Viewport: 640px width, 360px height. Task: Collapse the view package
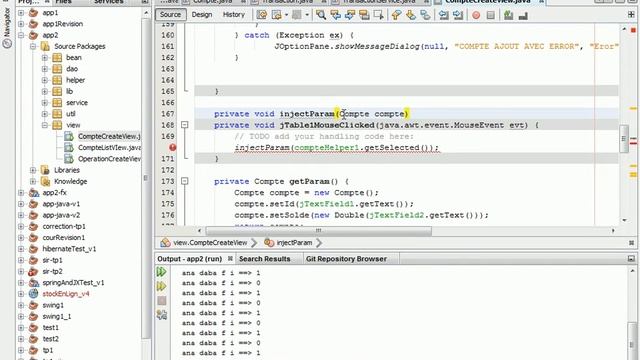tap(45, 125)
